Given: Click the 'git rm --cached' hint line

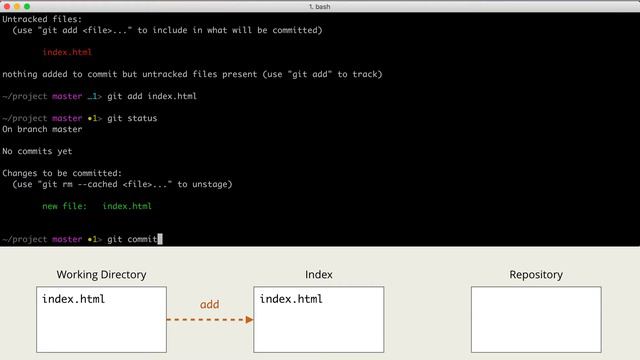Looking at the screenshot, I should coord(122,184).
